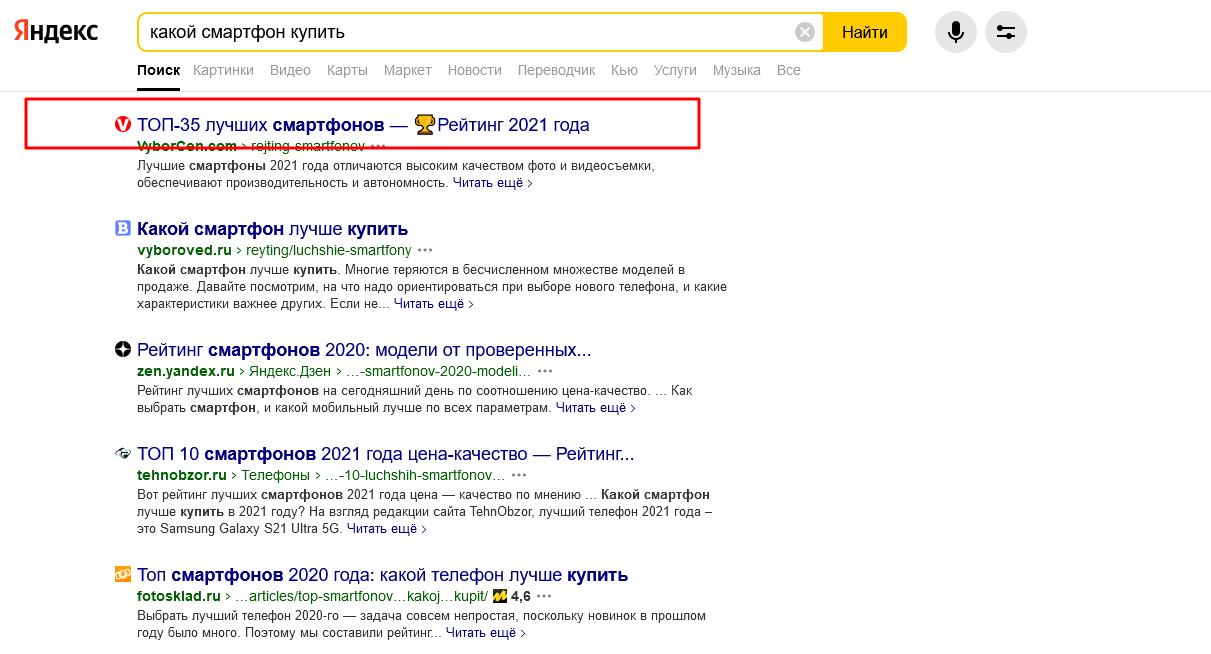
Task: Click the zen.yandex.ru domain link
Action: coord(186,371)
